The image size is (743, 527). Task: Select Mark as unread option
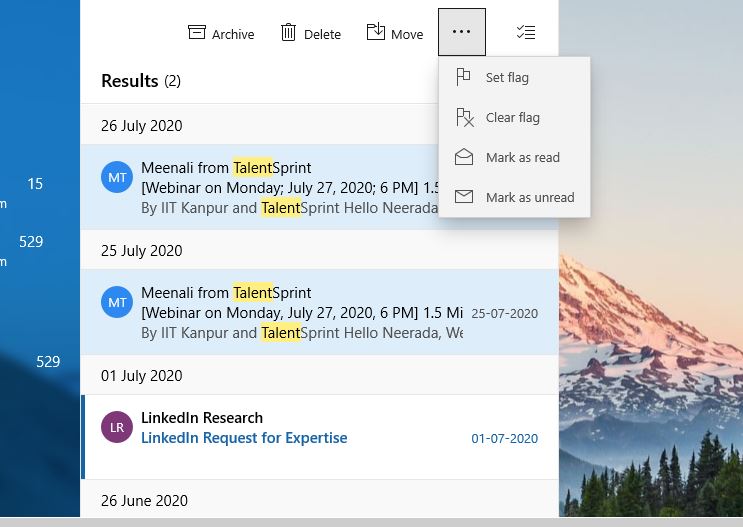point(515,197)
